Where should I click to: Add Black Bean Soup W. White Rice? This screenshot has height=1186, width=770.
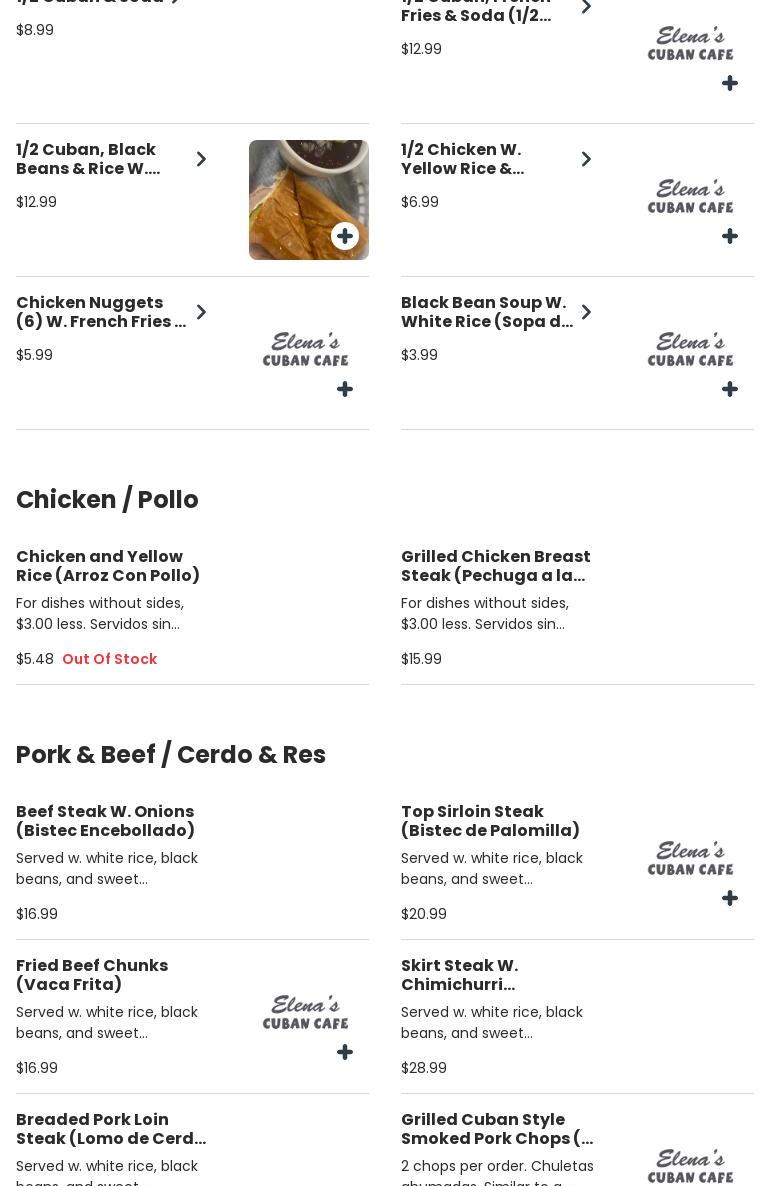pyautogui.click(x=730, y=389)
